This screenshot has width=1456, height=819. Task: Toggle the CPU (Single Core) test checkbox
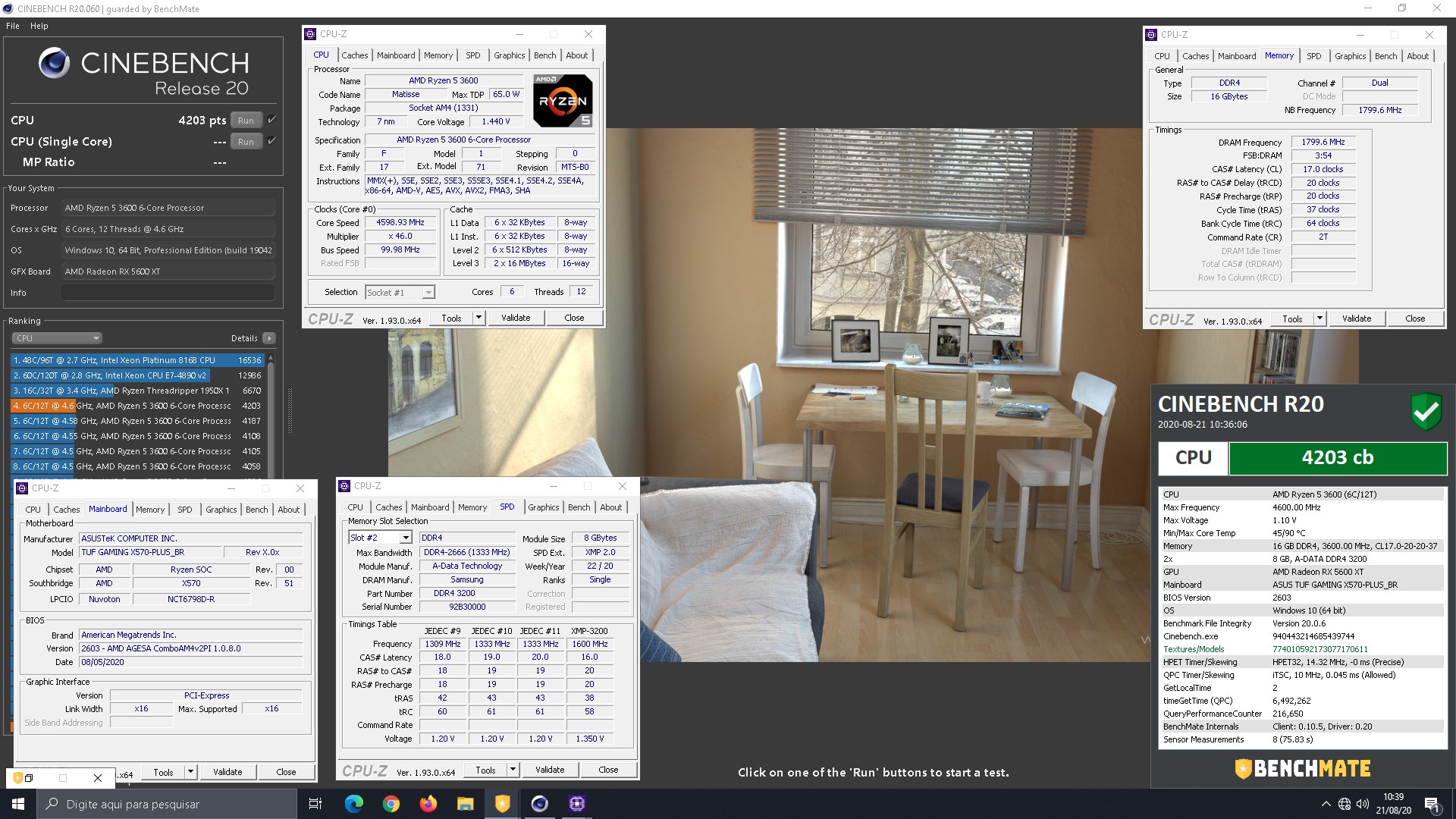pos(272,141)
